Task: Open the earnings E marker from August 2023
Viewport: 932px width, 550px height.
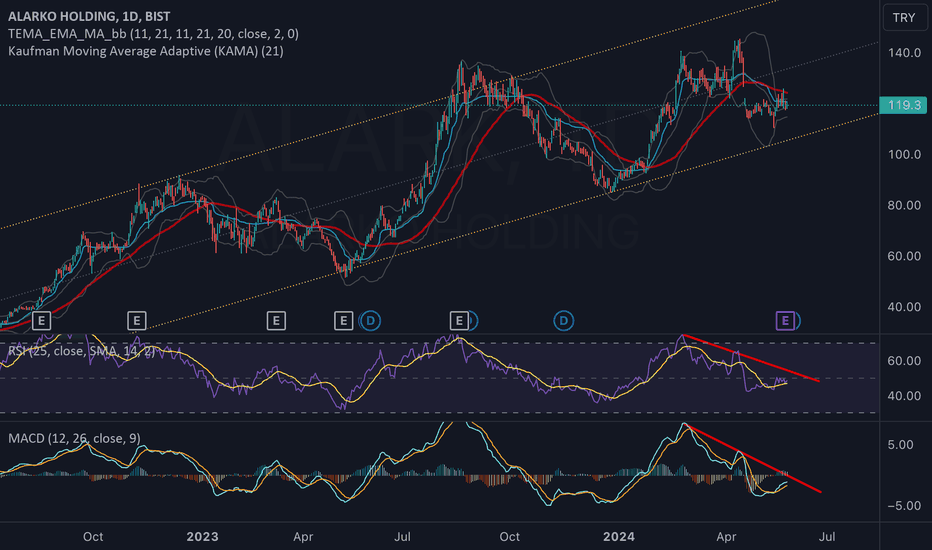Action: point(459,321)
